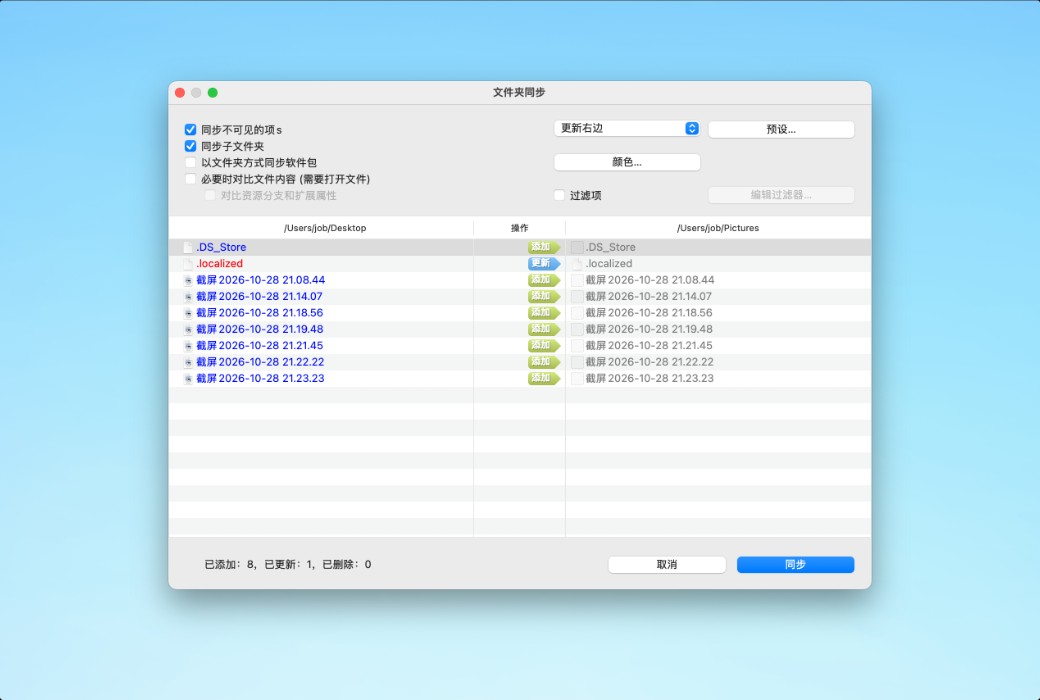The width and height of the screenshot is (1040, 700).
Task: Enable 以文件夹方式同步软件包 checkbox
Action: pyautogui.click(x=190, y=163)
